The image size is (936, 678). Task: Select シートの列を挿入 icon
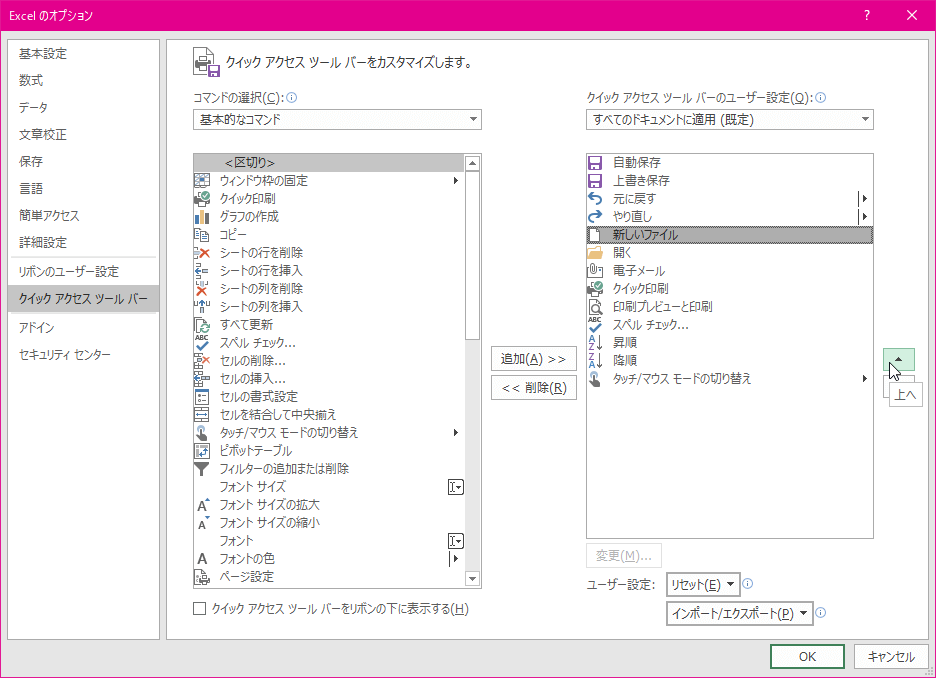[202, 306]
